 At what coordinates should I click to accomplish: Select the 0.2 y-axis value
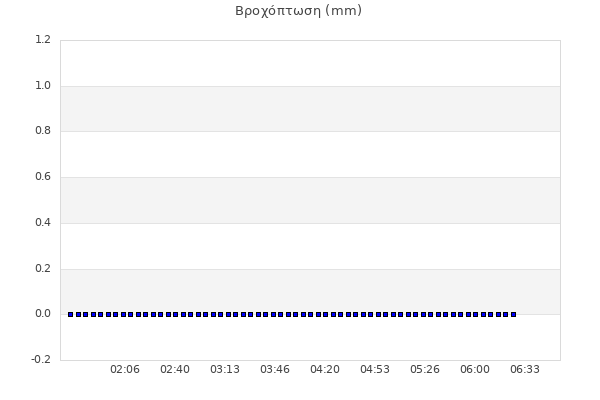[x=43, y=269]
